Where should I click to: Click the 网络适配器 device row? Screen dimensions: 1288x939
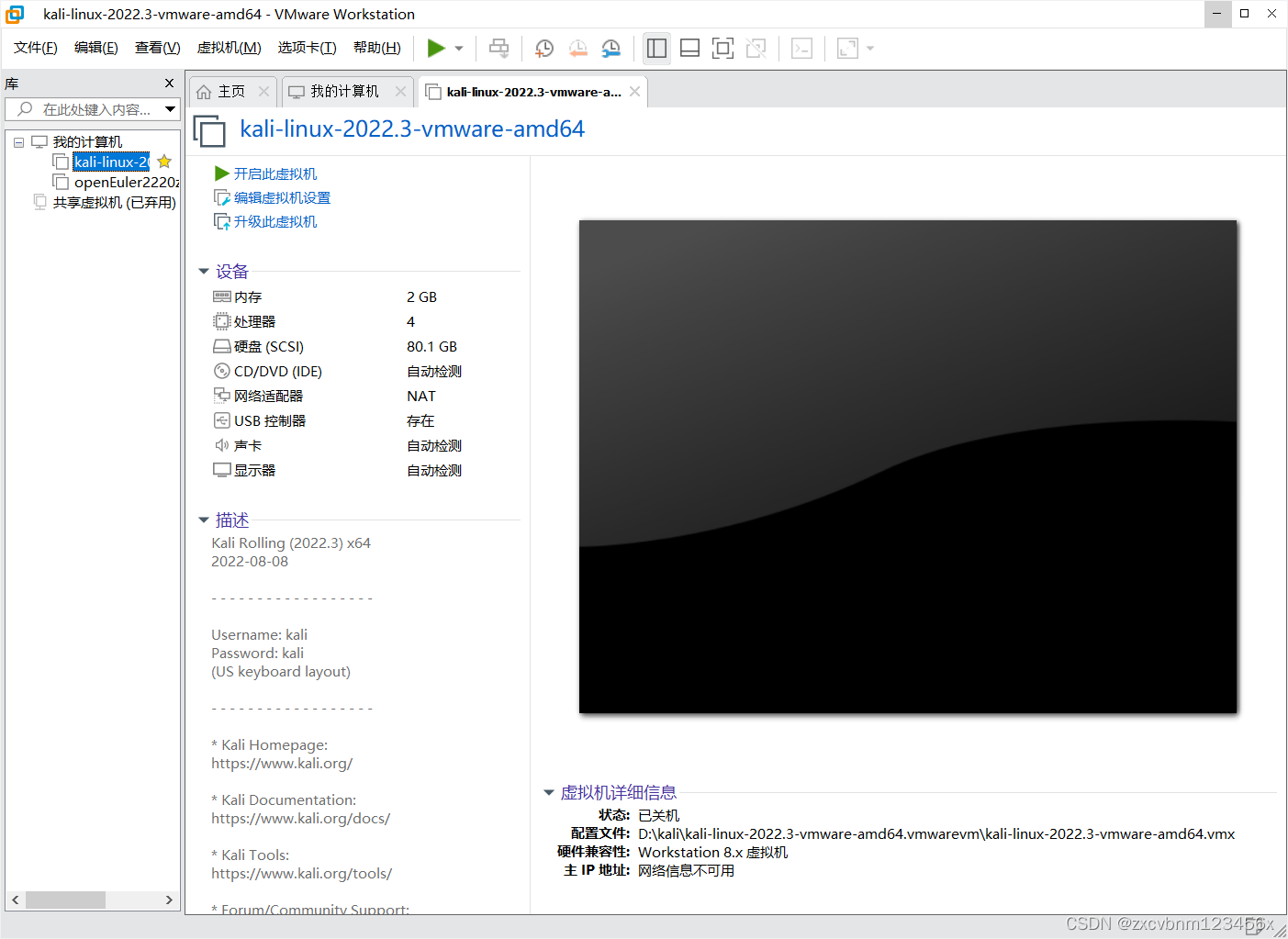pos(365,397)
